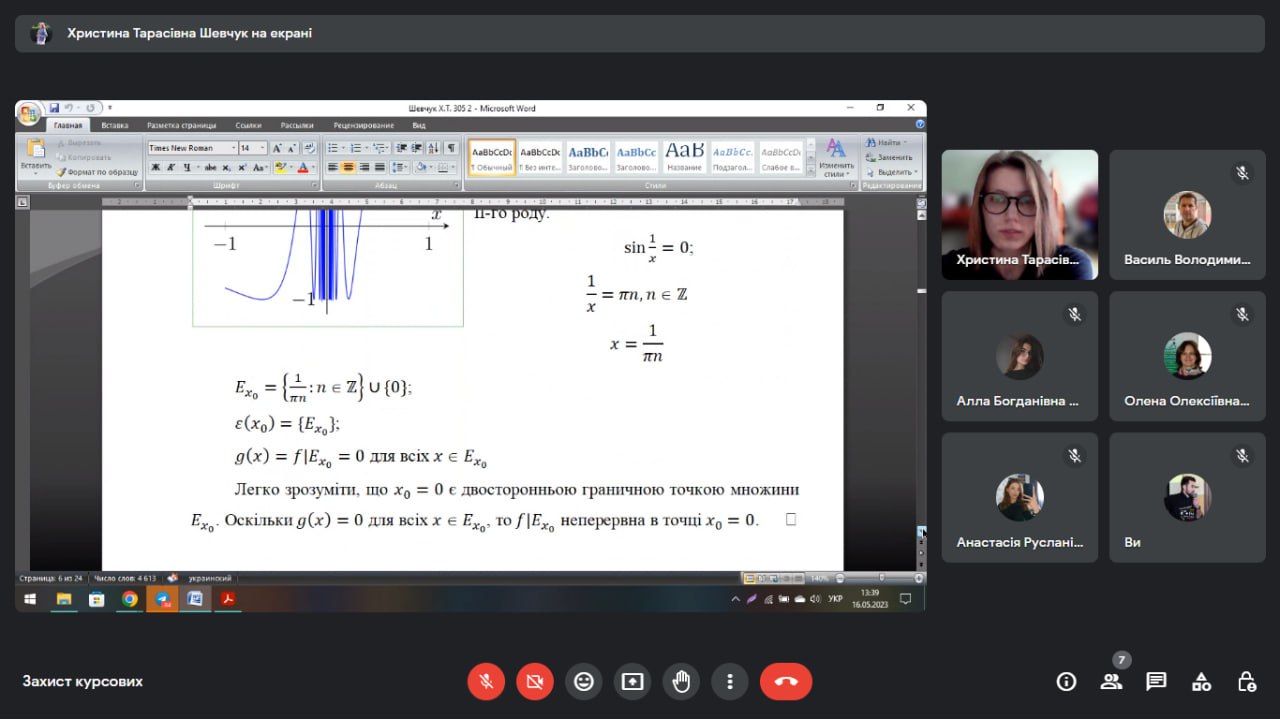Open Word help question icon
1280x719 pixels.
click(x=920, y=124)
